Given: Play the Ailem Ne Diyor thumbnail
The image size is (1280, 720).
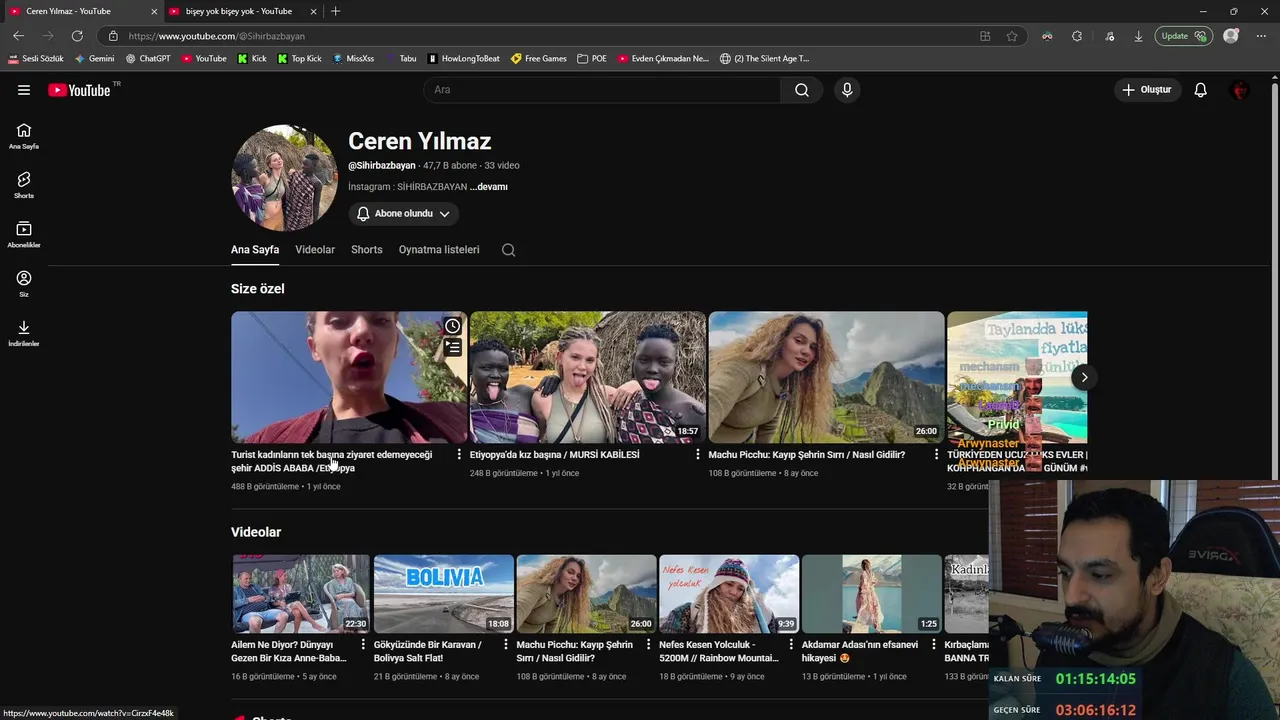Looking at the screenshot, I should tap(301, 594).
